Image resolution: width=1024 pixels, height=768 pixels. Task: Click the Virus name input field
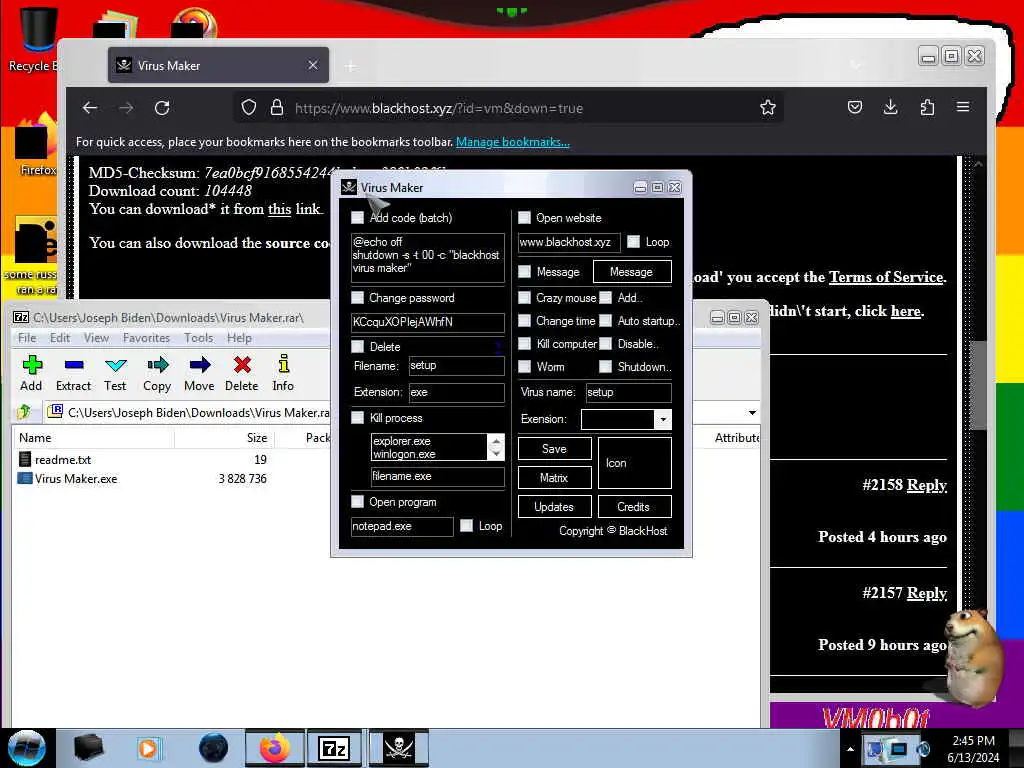628,392
